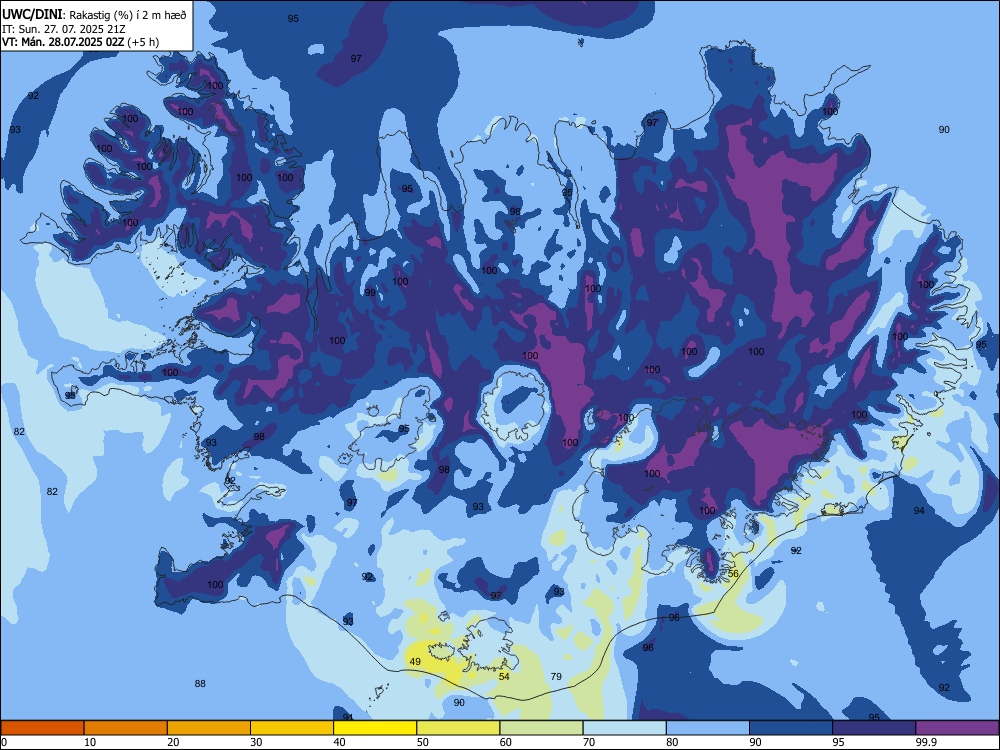
Task: Click the 'IT: Sun. 27. 07. 2025 21Z' line
Action: (x=64, y=29)
